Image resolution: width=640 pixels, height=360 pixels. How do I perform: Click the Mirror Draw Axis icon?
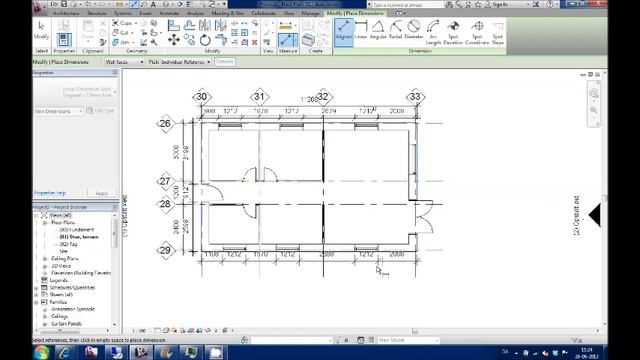220,26
